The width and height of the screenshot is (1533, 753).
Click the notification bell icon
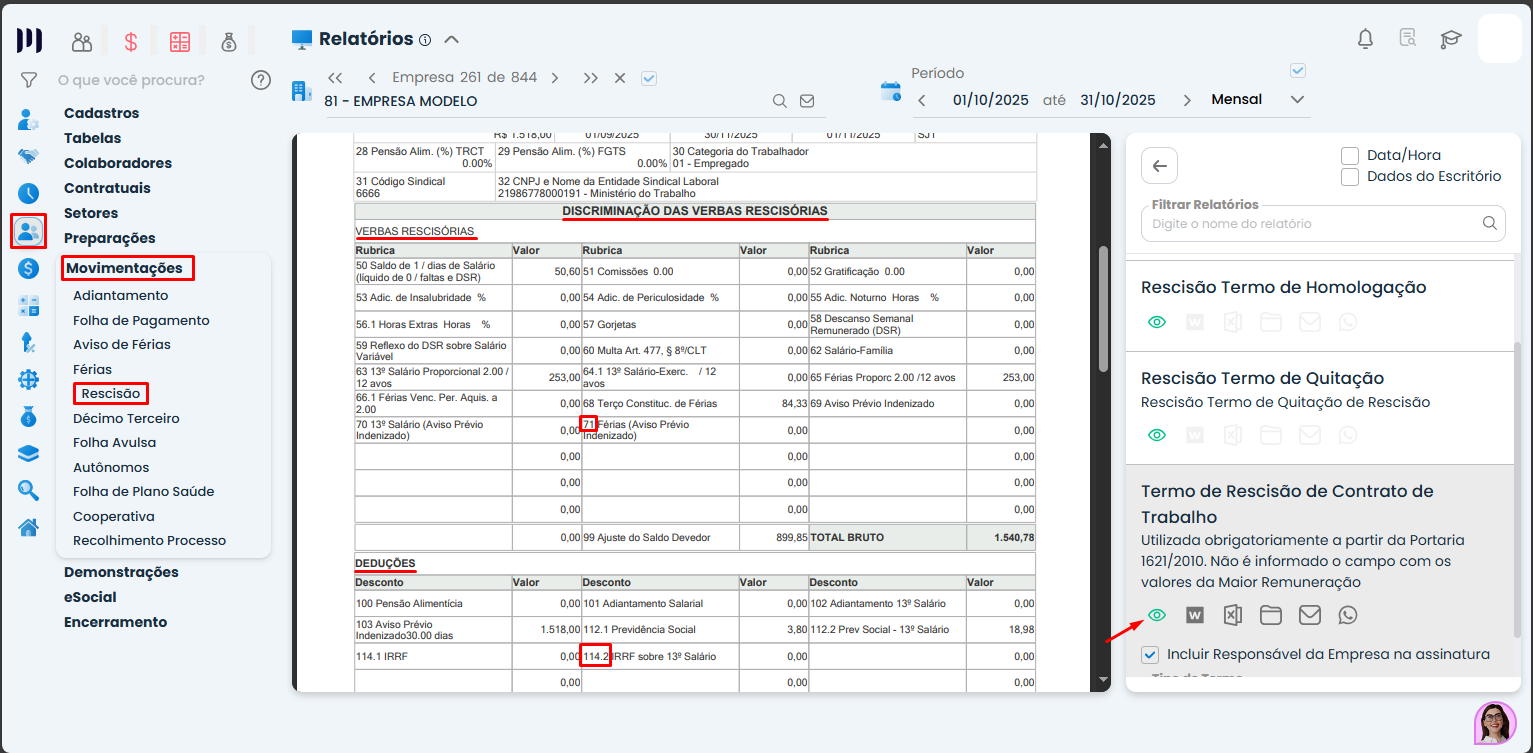(1365, 39)
